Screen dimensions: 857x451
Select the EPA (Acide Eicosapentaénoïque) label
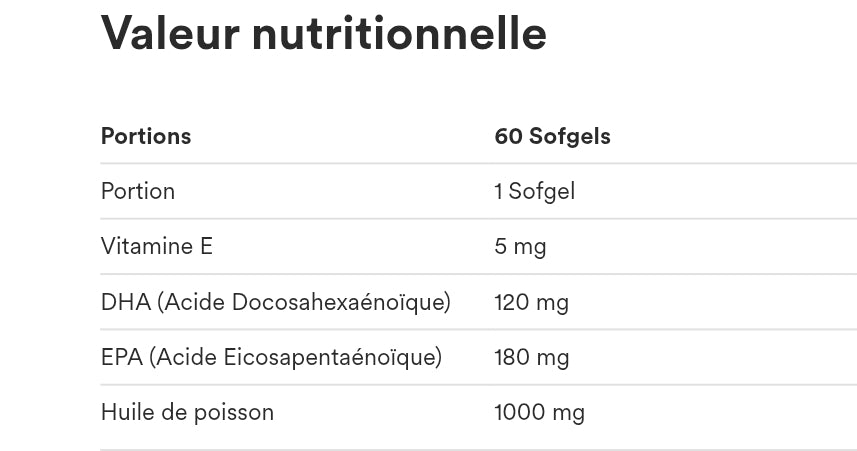click(272, 358)
